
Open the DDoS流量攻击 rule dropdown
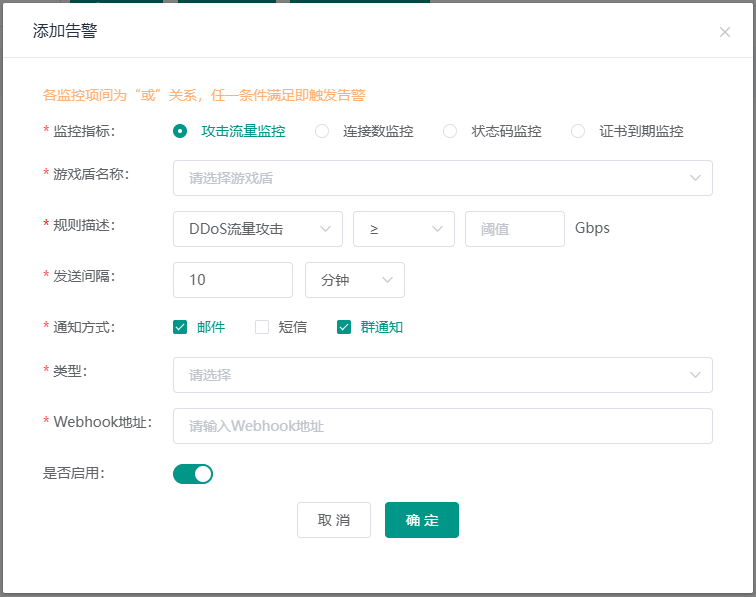click(258, 229)
